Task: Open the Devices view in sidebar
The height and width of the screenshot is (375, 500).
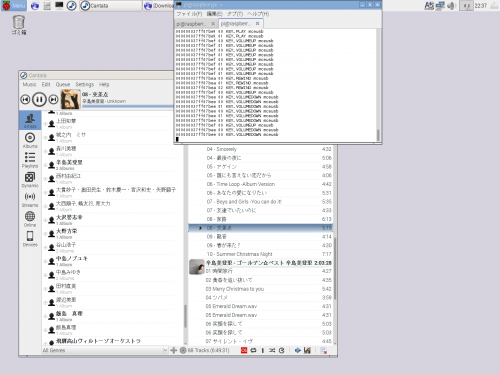Action: point(30,239)
